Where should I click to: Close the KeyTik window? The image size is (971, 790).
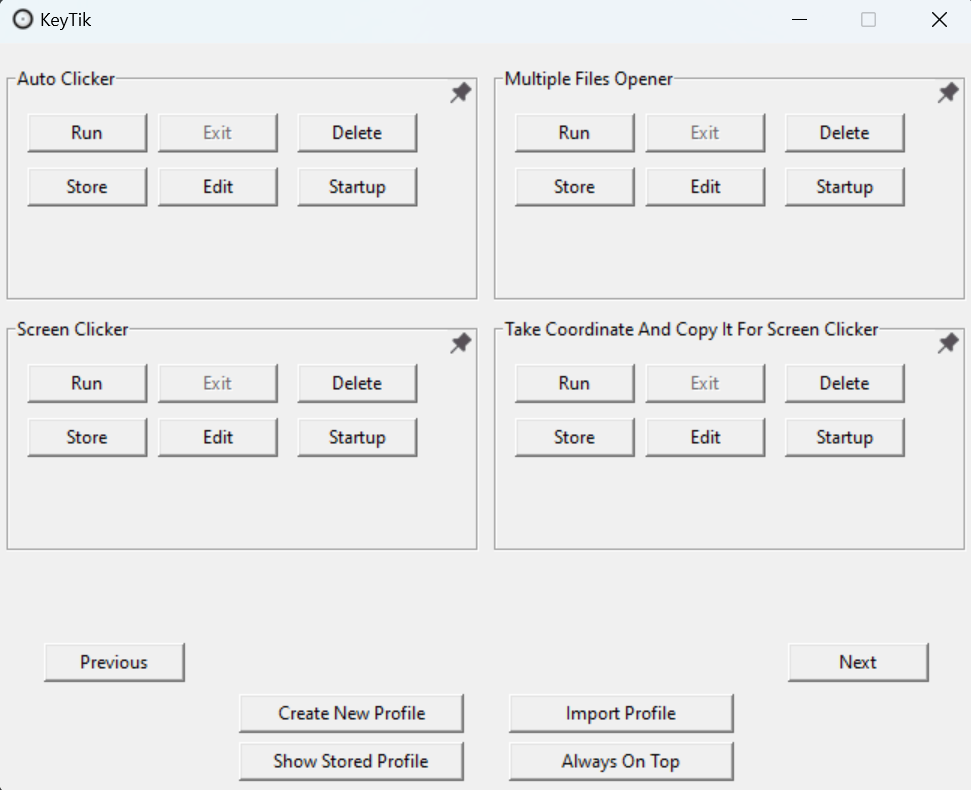pos(939,20)
